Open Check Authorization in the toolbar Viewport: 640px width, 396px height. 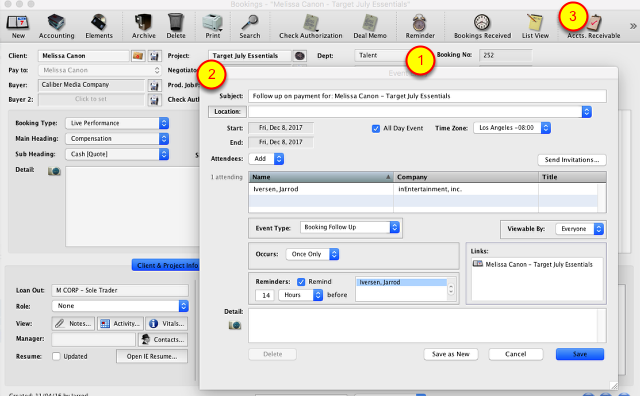(x=311, y=22)
